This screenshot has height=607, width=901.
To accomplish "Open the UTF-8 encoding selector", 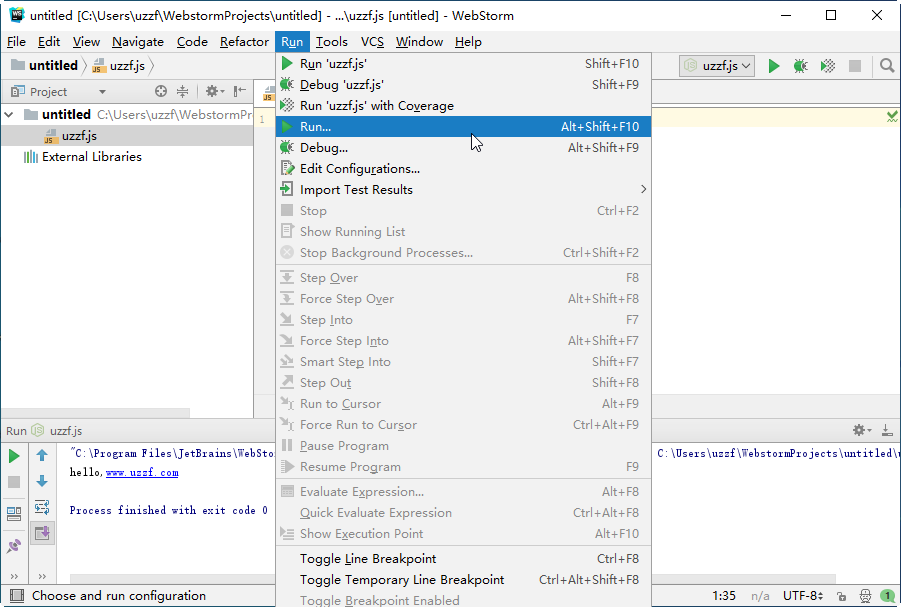I will pyautogui.click(x=803, y=596).
